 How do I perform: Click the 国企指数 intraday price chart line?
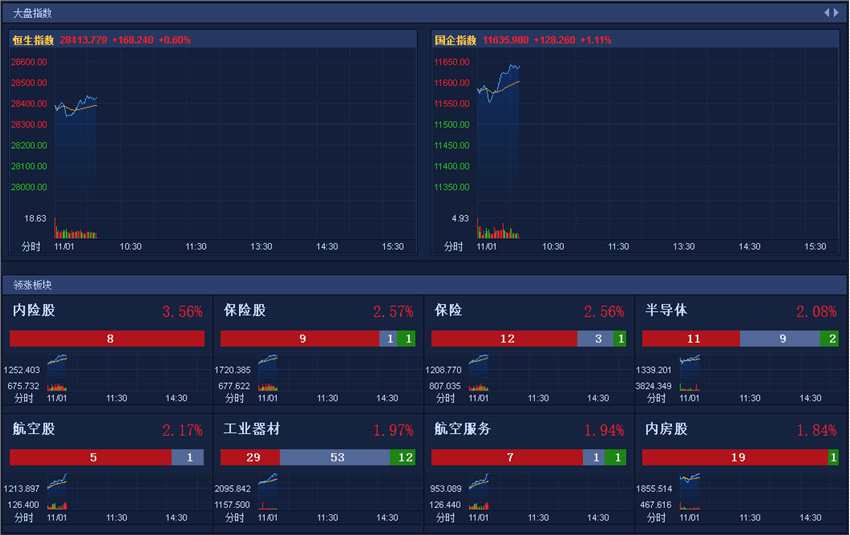coord(498,83)
